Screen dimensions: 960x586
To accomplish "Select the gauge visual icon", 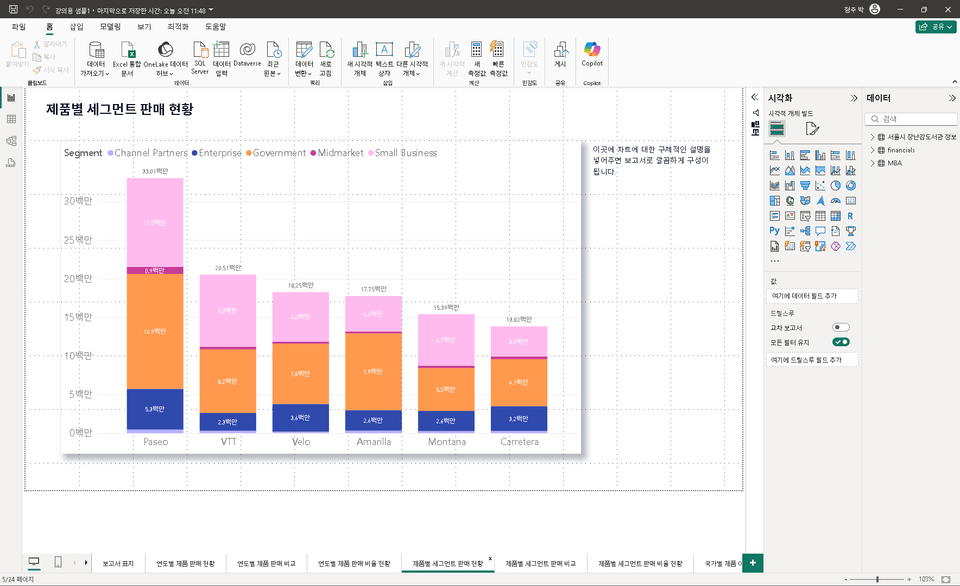I will [x=835, y=201].
